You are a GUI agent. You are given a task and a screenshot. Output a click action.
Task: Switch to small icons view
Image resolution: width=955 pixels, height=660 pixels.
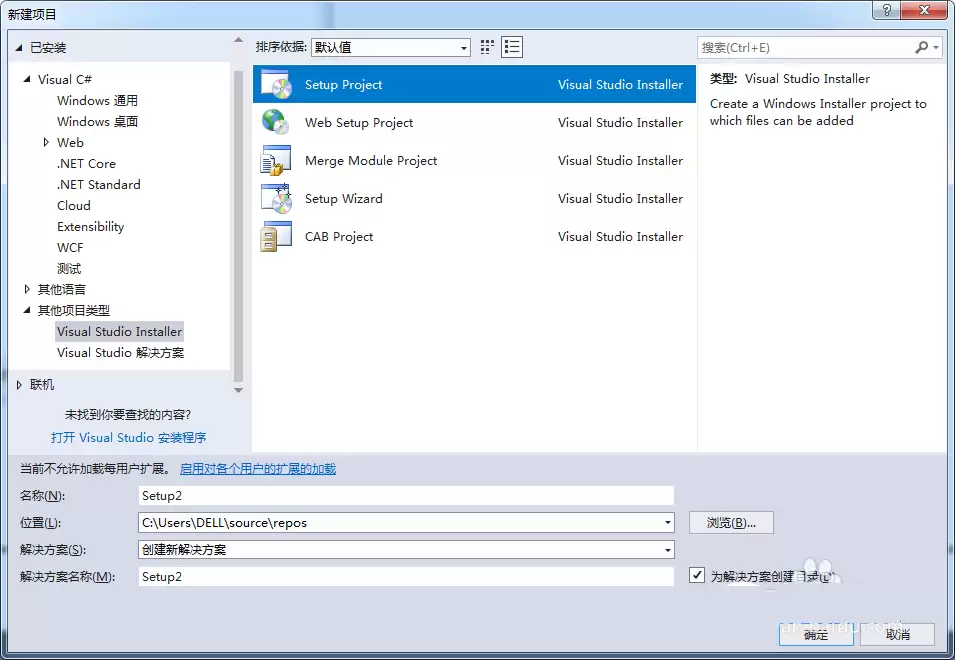(x=487, y=46)
